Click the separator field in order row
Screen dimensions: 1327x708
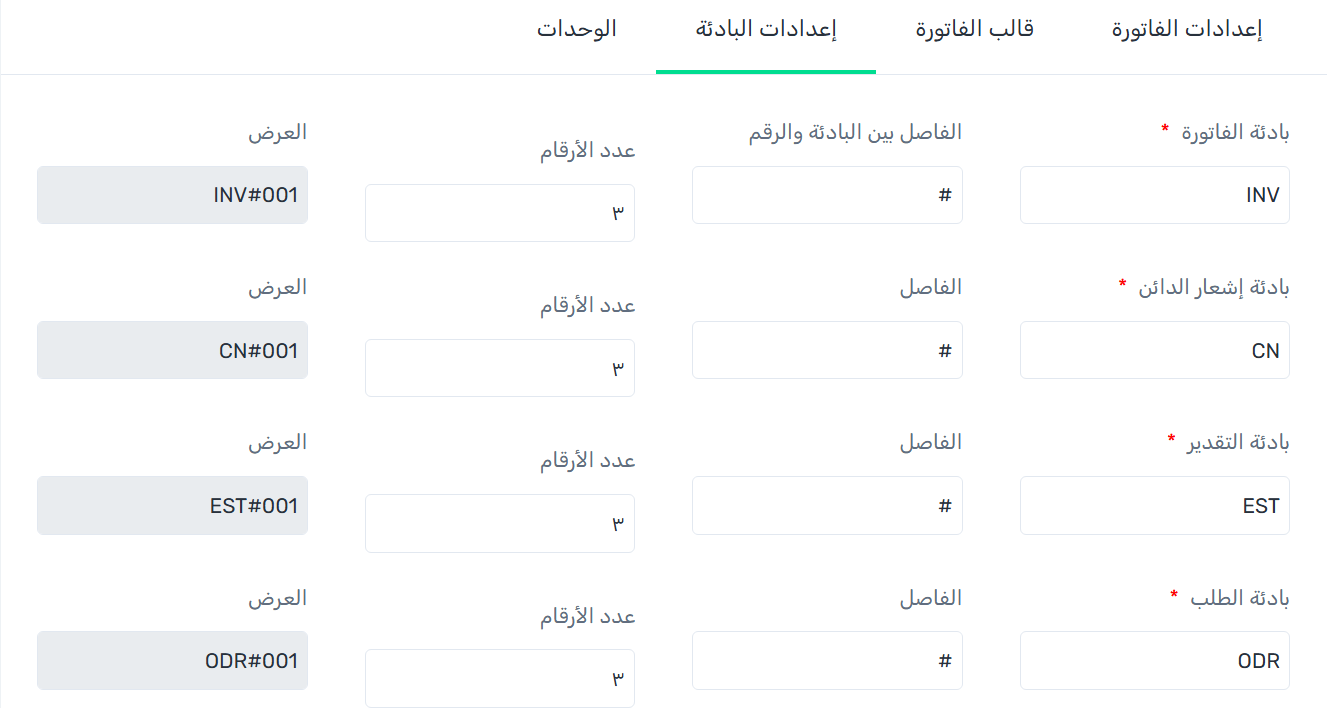coord(827,660)
